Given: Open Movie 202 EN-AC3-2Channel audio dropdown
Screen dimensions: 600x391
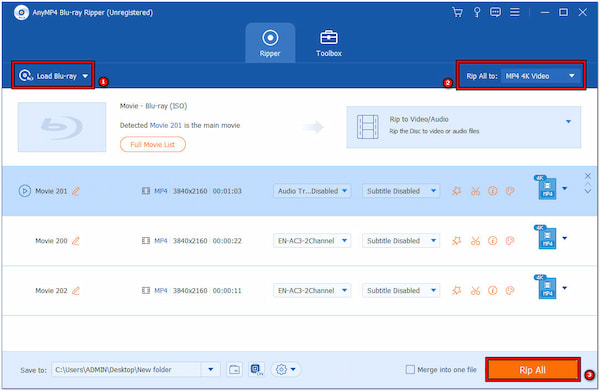Looking at the screenshot, I should tap(312, 290).
